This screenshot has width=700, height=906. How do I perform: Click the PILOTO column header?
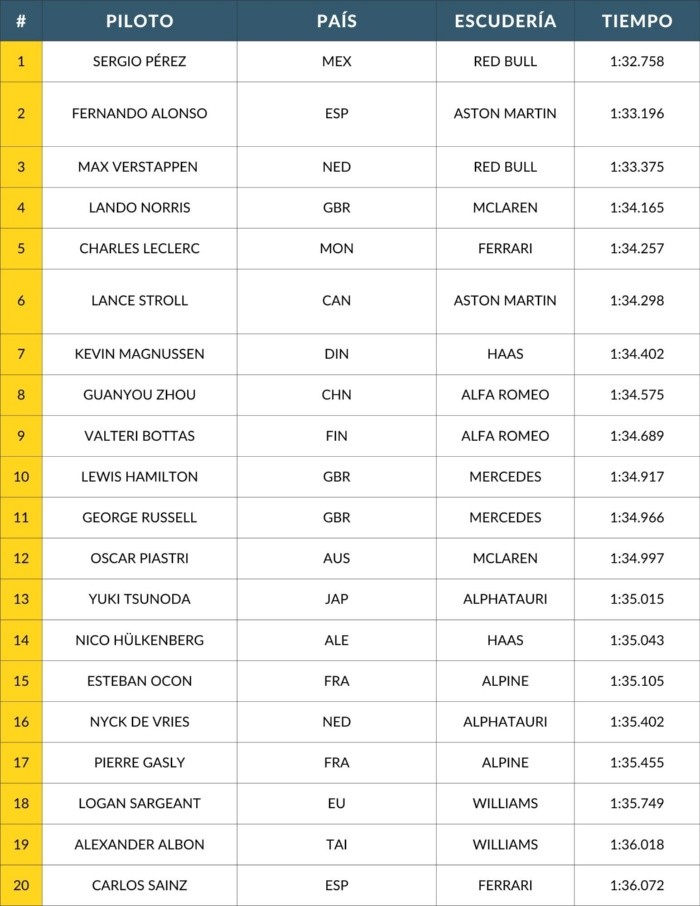(x=139, y=21)
